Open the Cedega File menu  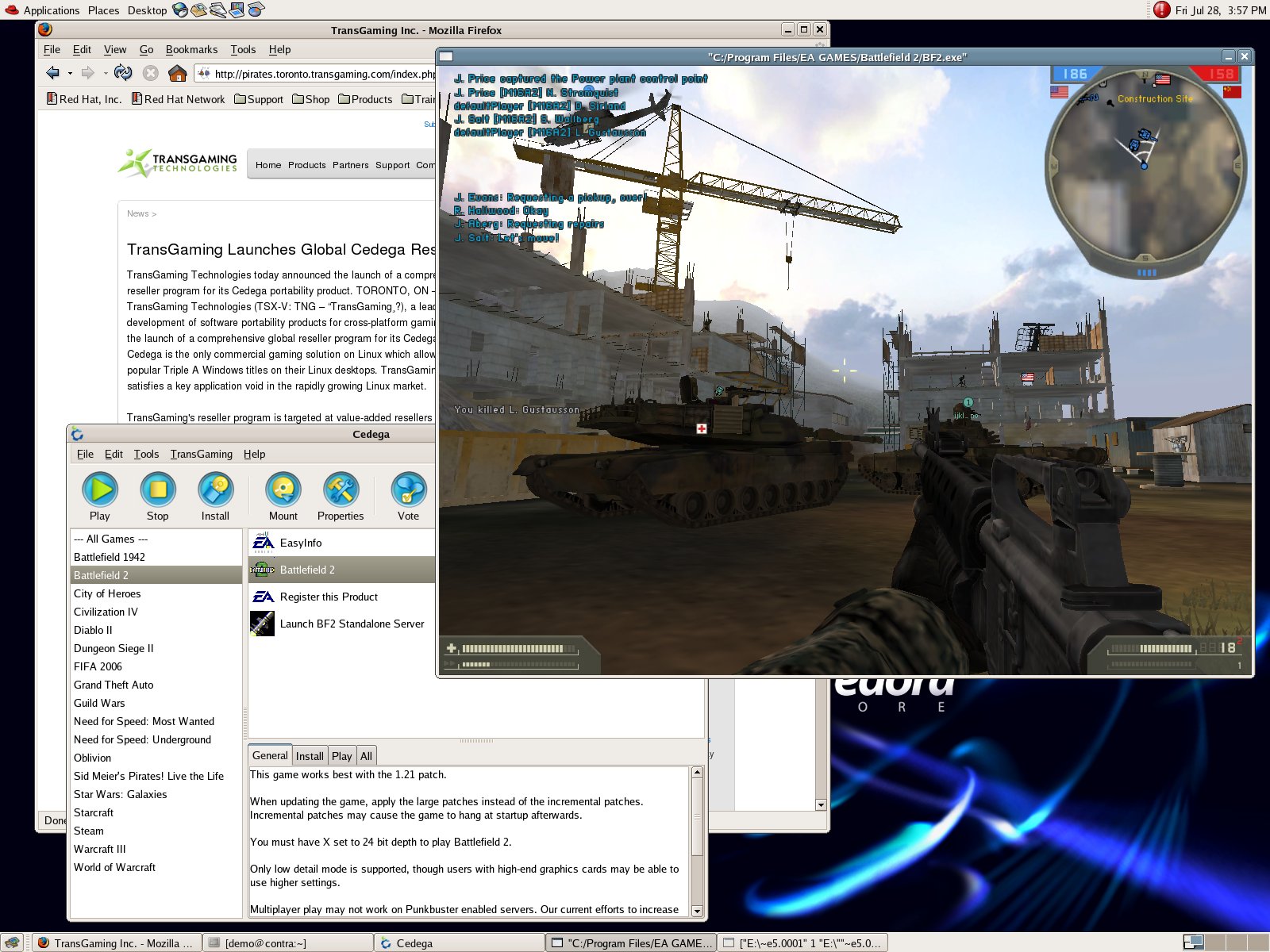pyautogui.click(x=85, y=454)
